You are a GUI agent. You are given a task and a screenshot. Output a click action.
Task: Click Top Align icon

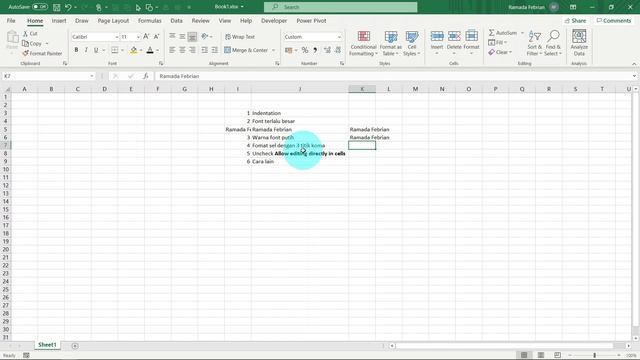(172, 36)
